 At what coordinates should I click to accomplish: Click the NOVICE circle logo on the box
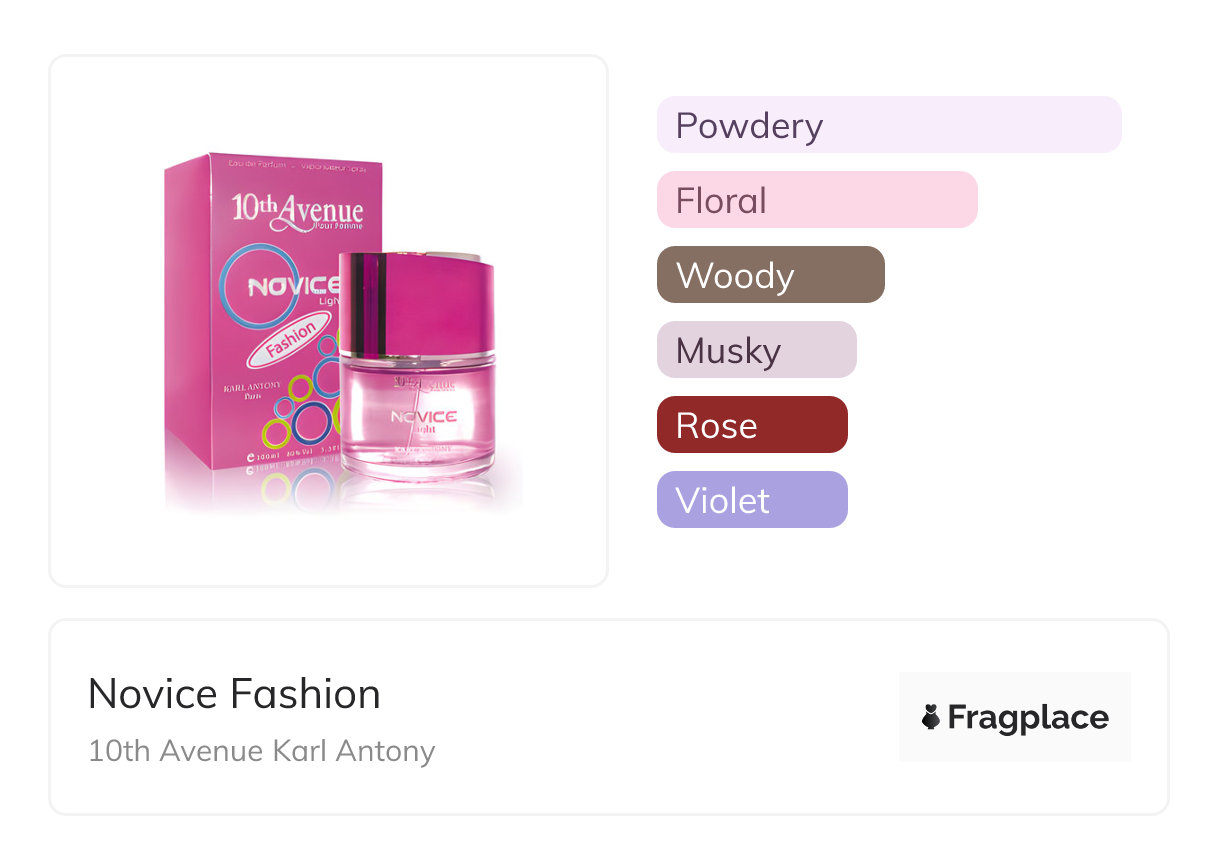[x=285, y=287]
